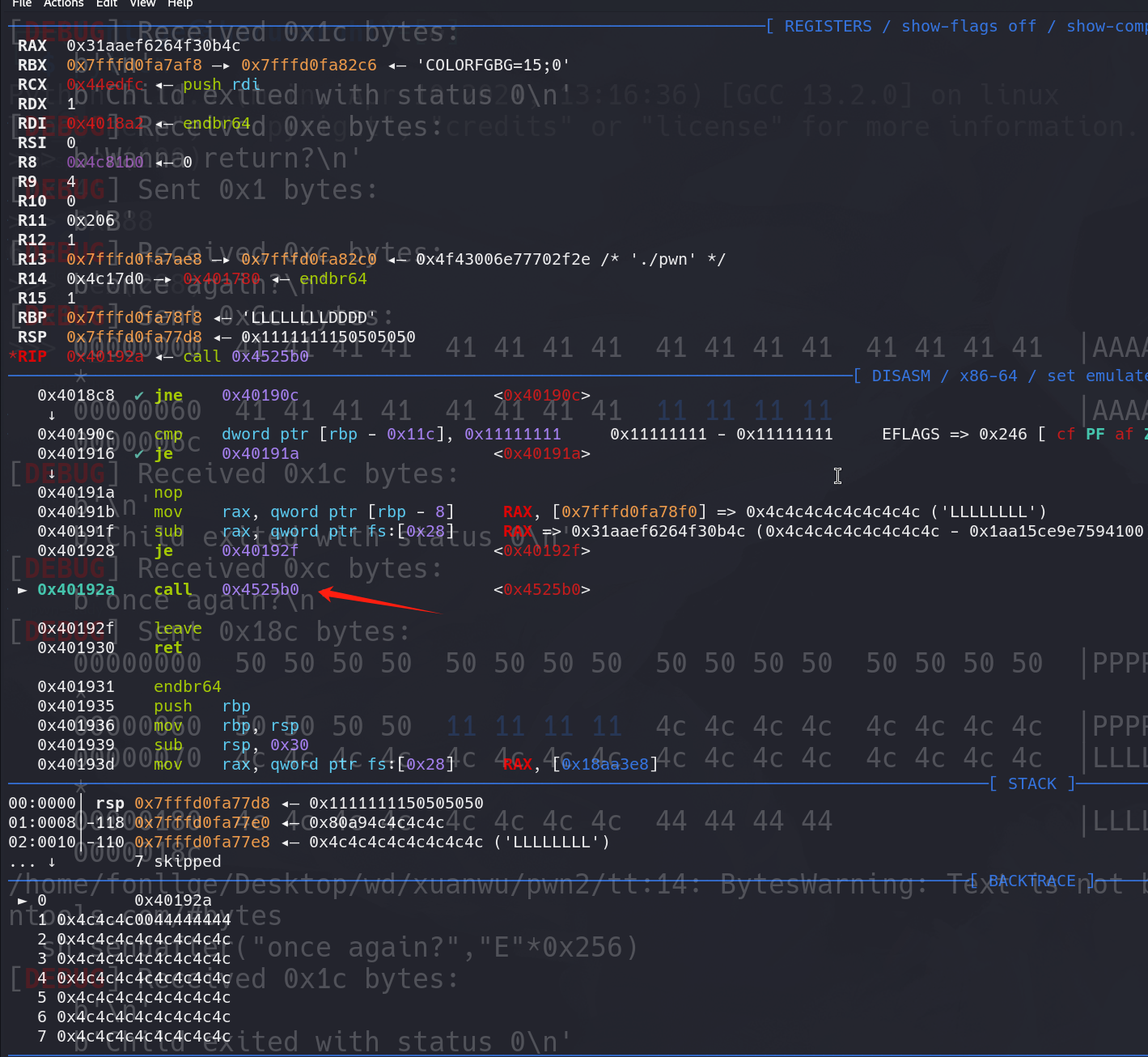1148x1057 pixels.
Task: Select RCX value 0x44edfc
Action: coord(105,84)
